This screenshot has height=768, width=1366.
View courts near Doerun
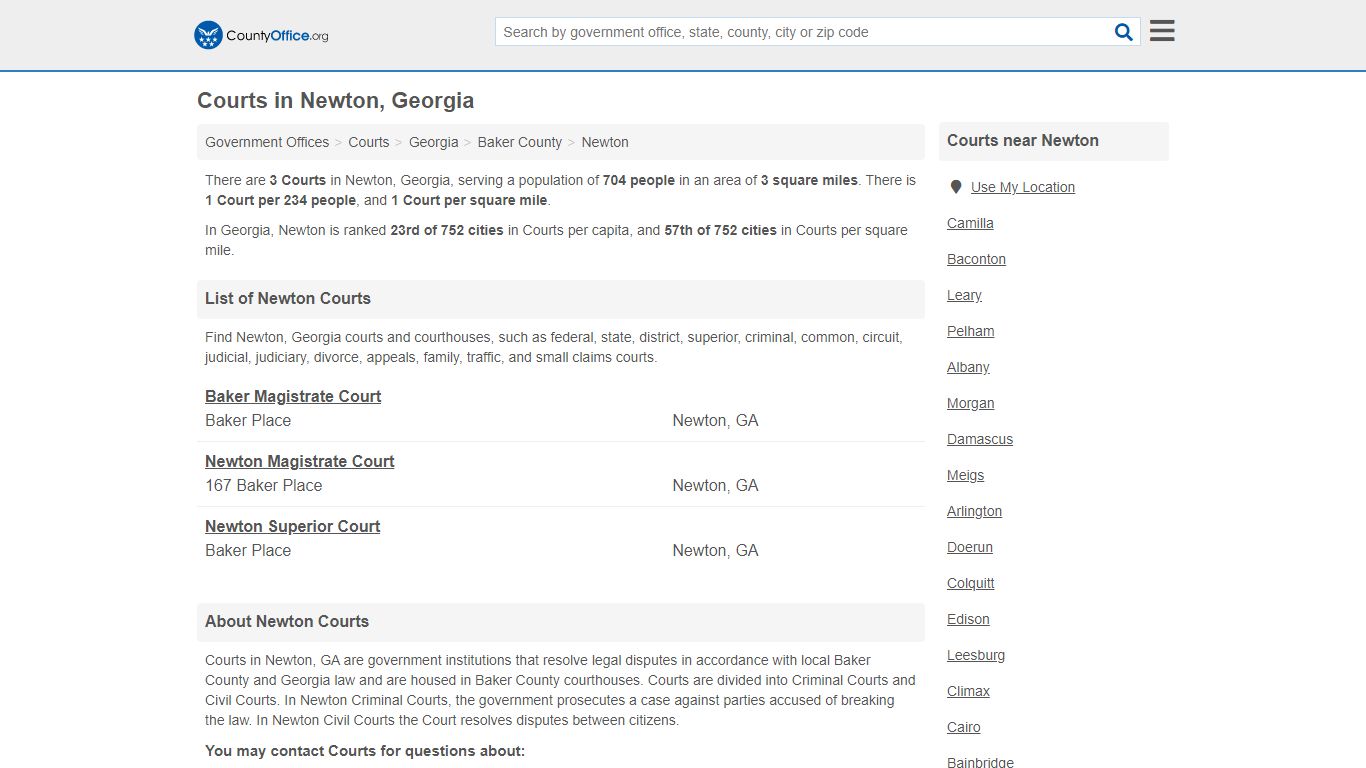click(970, 547)
